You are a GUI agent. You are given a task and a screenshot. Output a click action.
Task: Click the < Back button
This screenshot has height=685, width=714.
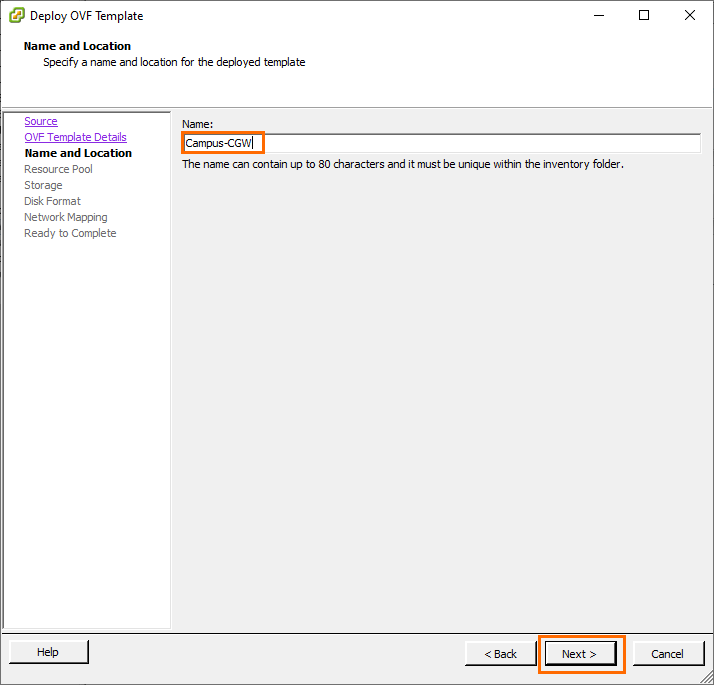click(x=501, y=654)
